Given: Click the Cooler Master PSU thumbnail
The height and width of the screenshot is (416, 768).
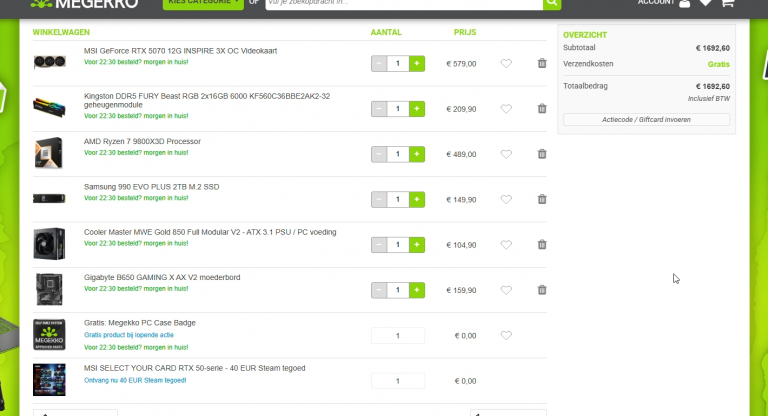Looking at the screenshot, I should pos(49,244).
